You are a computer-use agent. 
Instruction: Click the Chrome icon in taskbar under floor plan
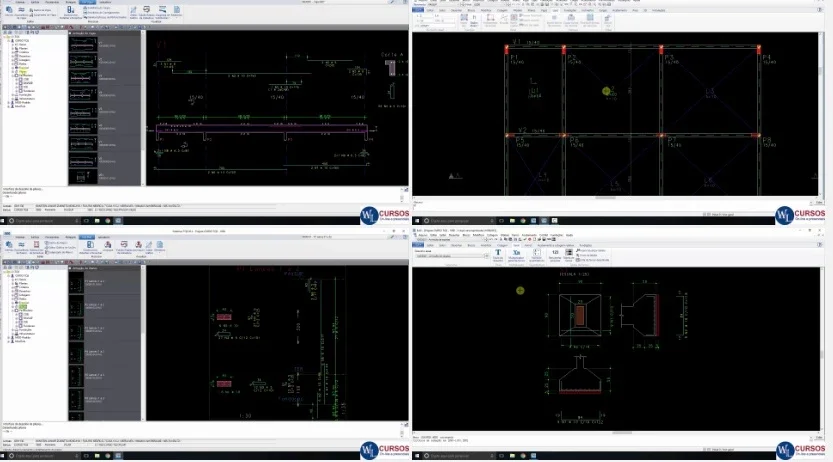[523, 220]
